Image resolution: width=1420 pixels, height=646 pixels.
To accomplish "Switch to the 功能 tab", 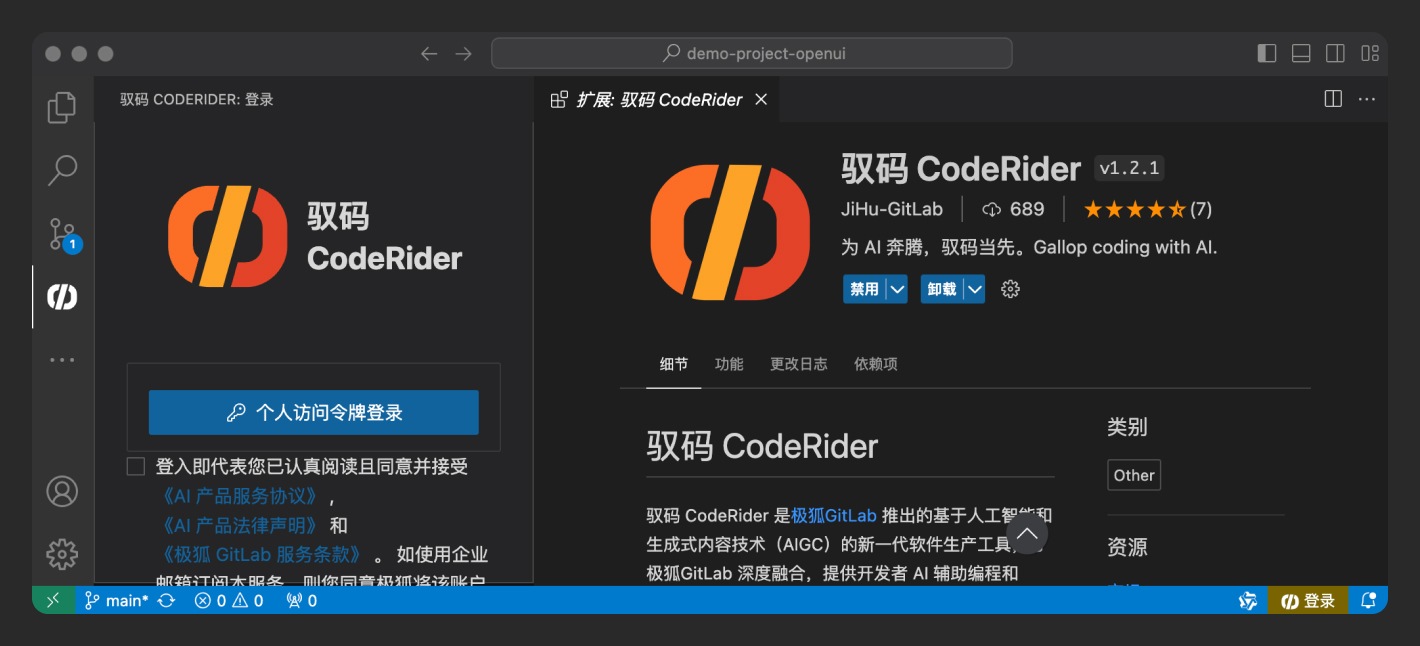I will tap(729, 364).
